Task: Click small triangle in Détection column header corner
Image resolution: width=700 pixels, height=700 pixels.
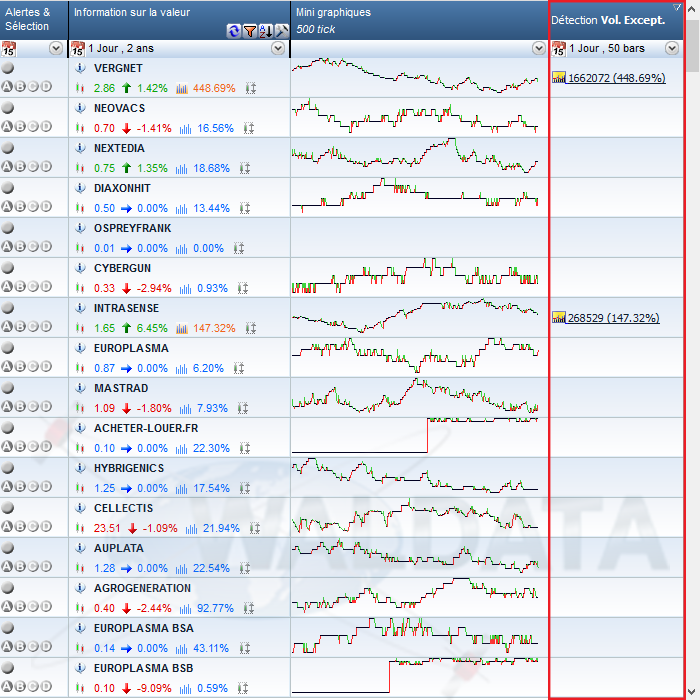Action: point(677,7)
